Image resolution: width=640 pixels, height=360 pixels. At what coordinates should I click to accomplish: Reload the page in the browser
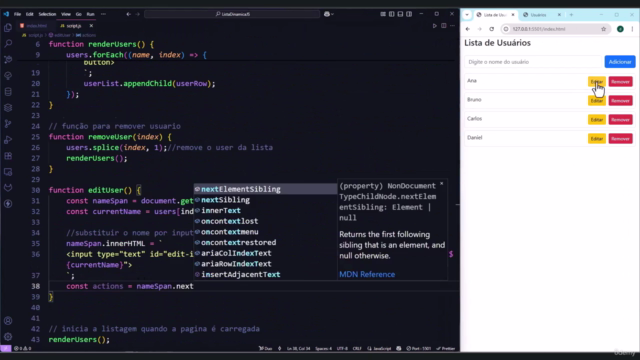pos(491,29)
